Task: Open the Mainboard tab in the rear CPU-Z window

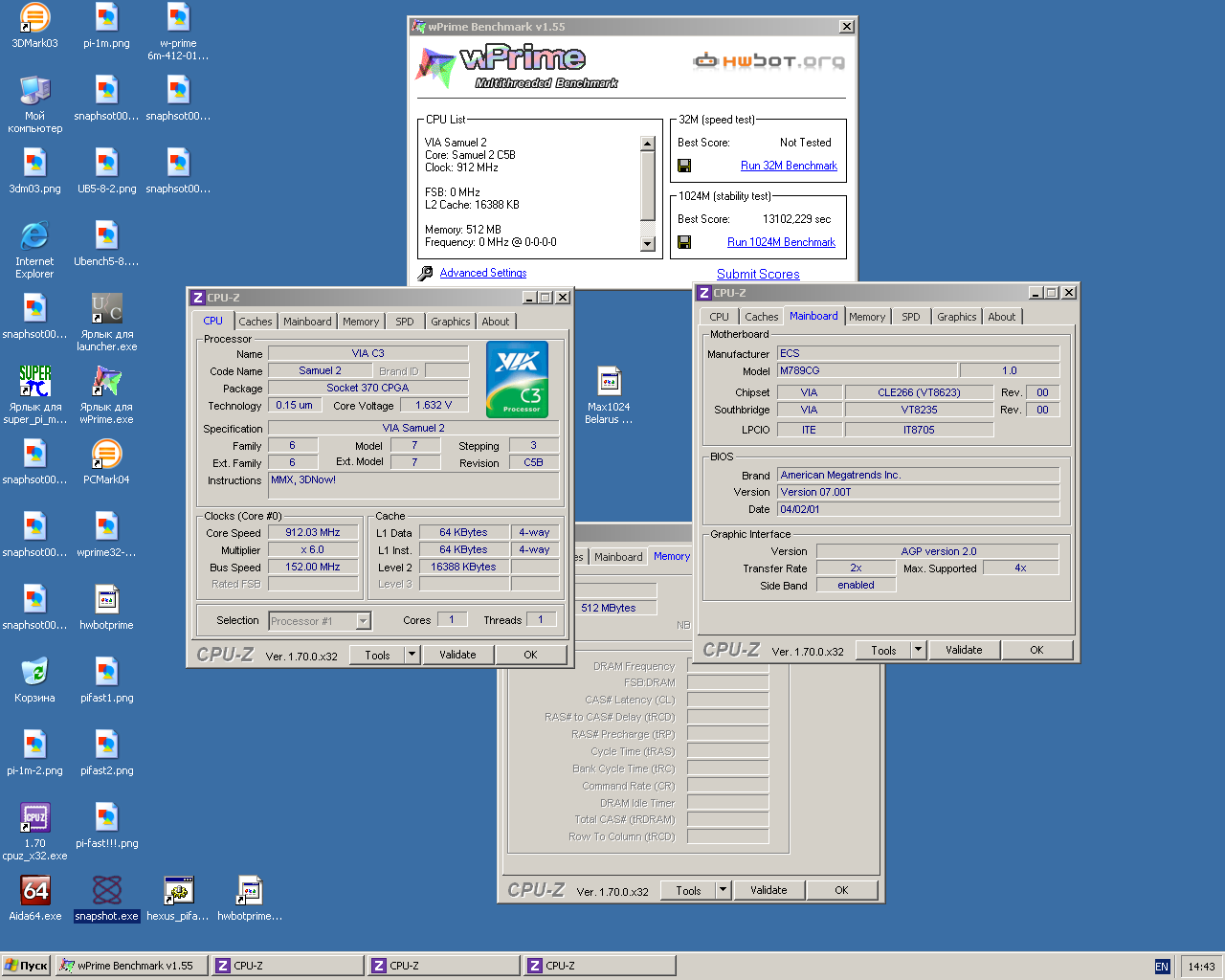Action: [618, 557]
